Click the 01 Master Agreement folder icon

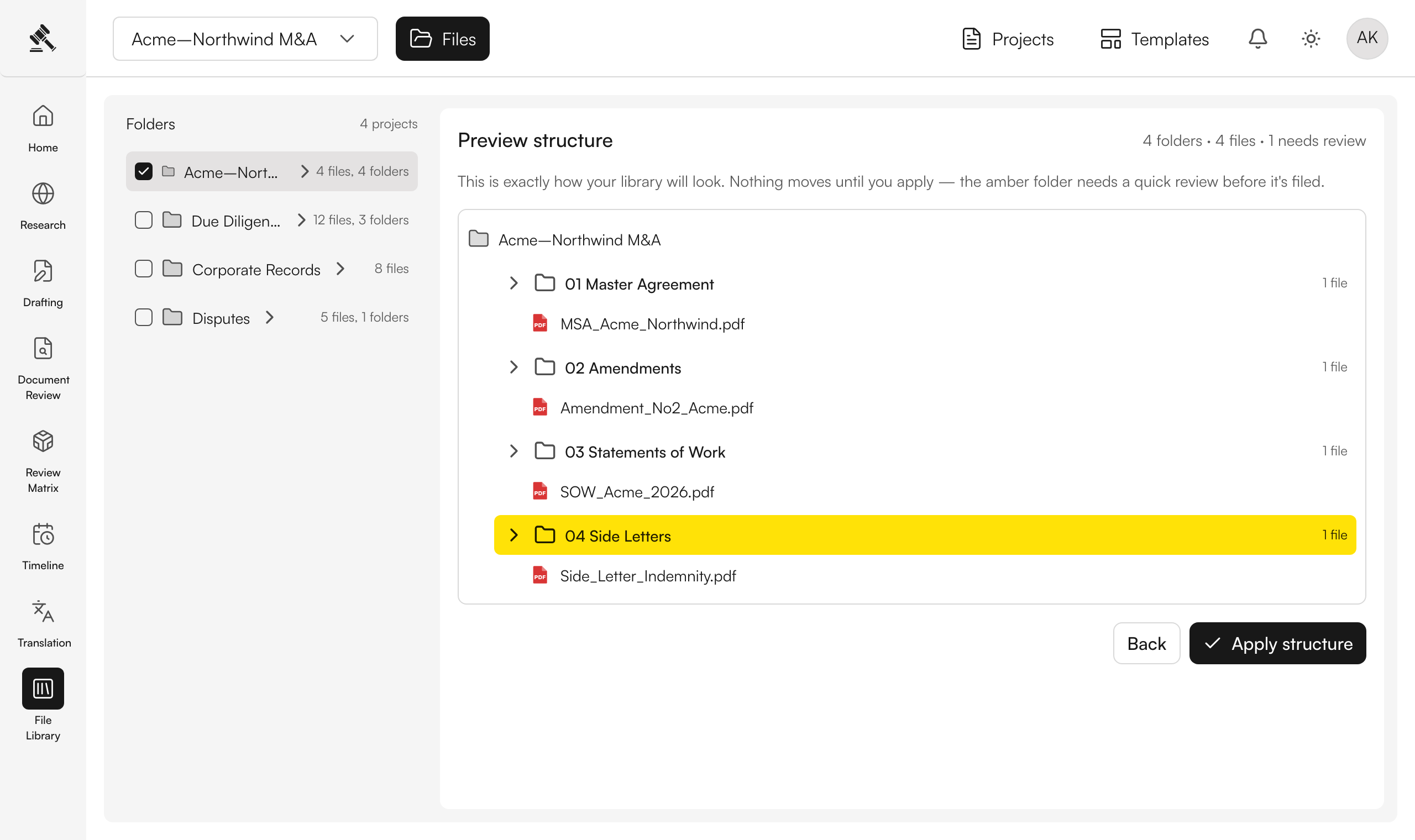pyautogui.click(x=544, y=283)
